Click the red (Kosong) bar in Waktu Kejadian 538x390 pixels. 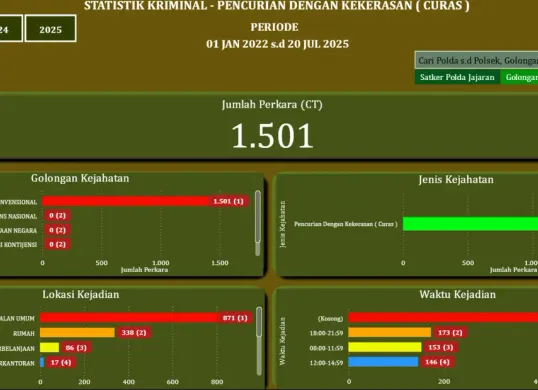(443, 317)
